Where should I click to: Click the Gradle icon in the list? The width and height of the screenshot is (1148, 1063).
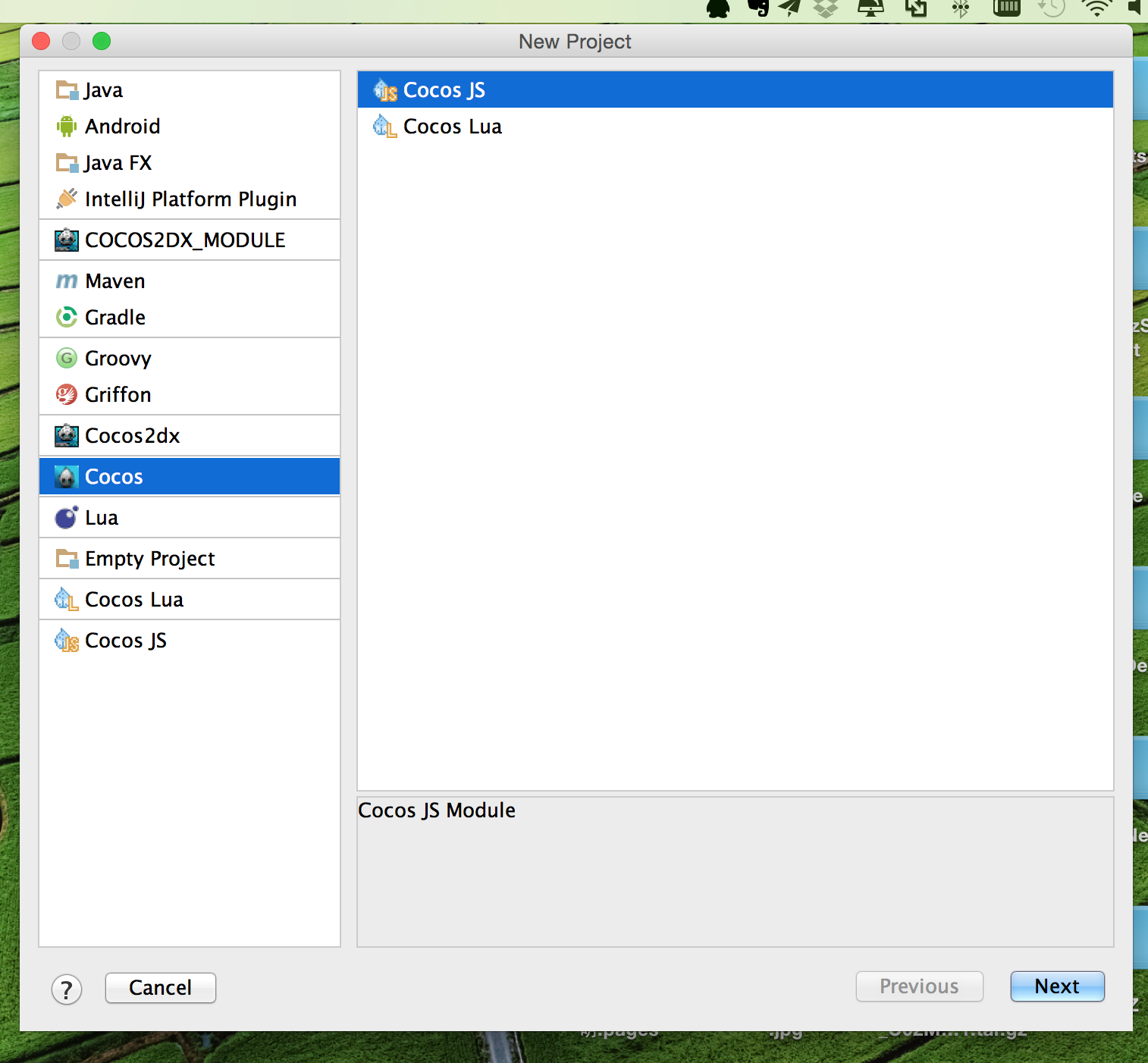click(67, 317)
